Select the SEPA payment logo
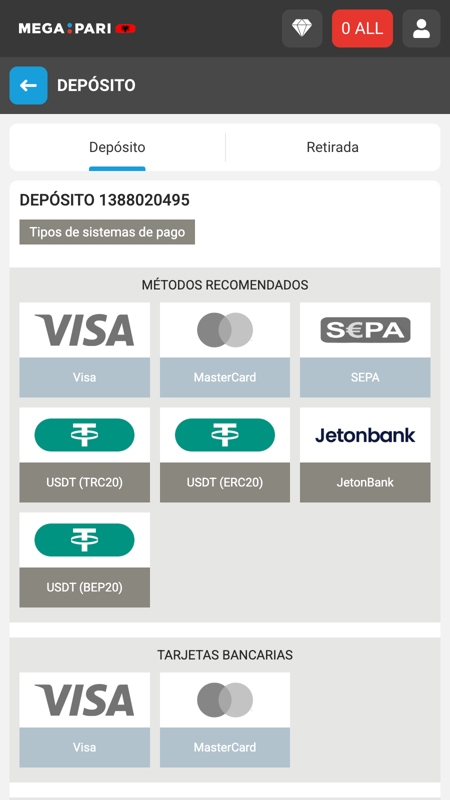Viewport: 450px width, 800px height. click(x=365, y=330)
